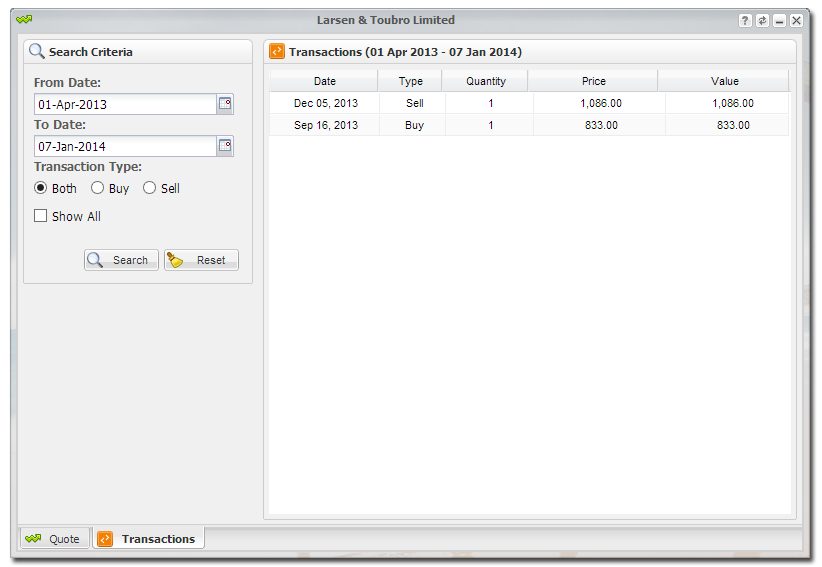Click the 1,086.00 price cell
The width and height of the screenshot is (822, 567).
coord(600,103)
